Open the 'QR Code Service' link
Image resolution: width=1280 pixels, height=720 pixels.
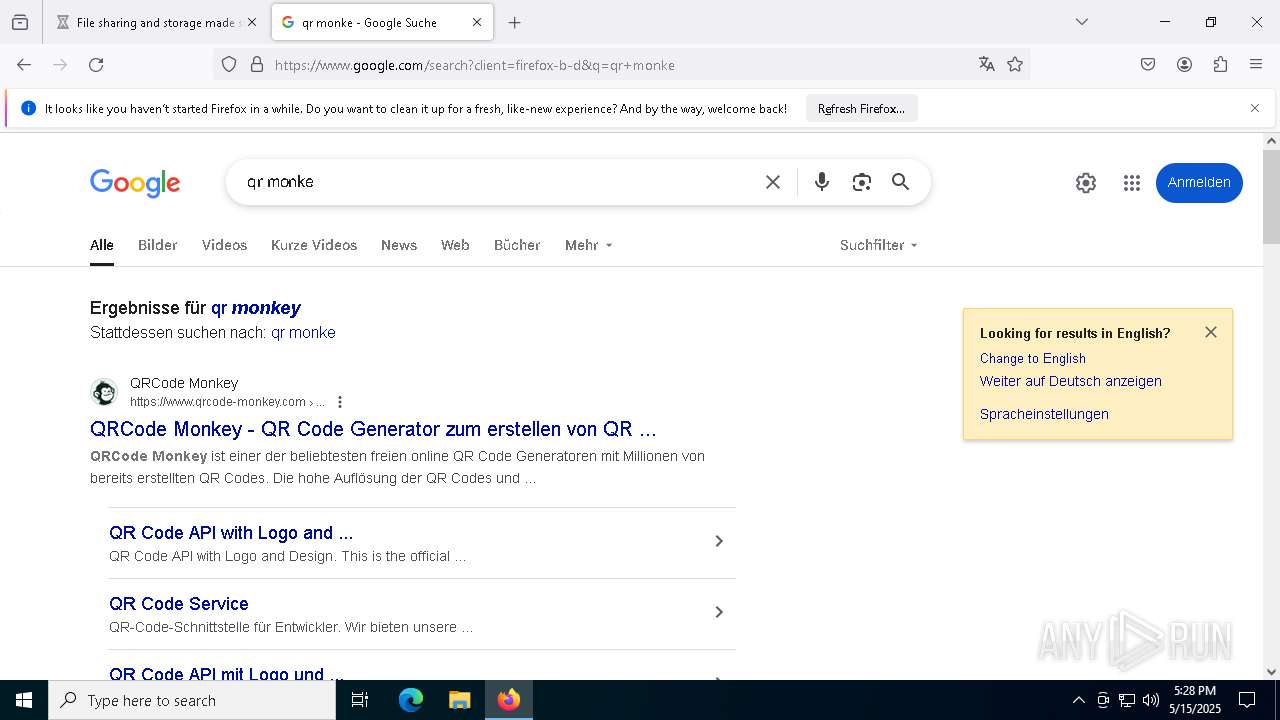pyautogui.click(x=179, y=604)
